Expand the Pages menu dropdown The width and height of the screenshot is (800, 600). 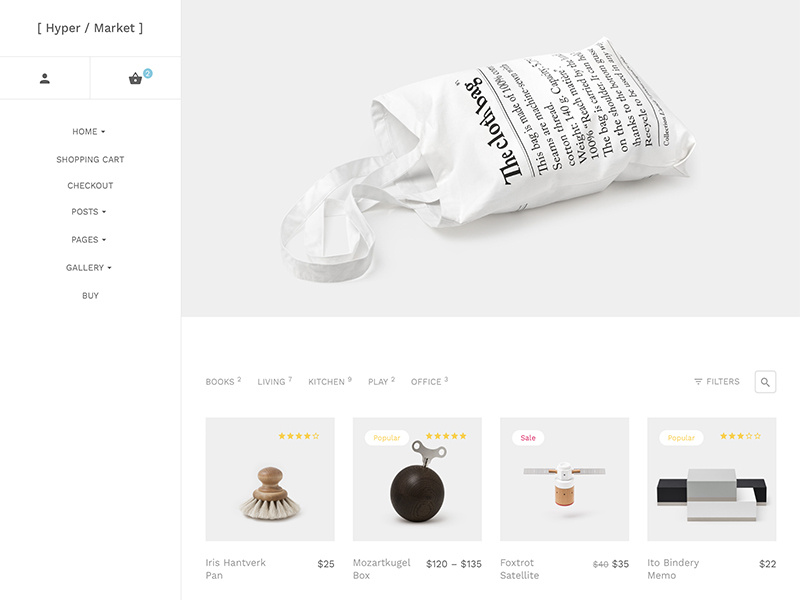tap(89, 240)
